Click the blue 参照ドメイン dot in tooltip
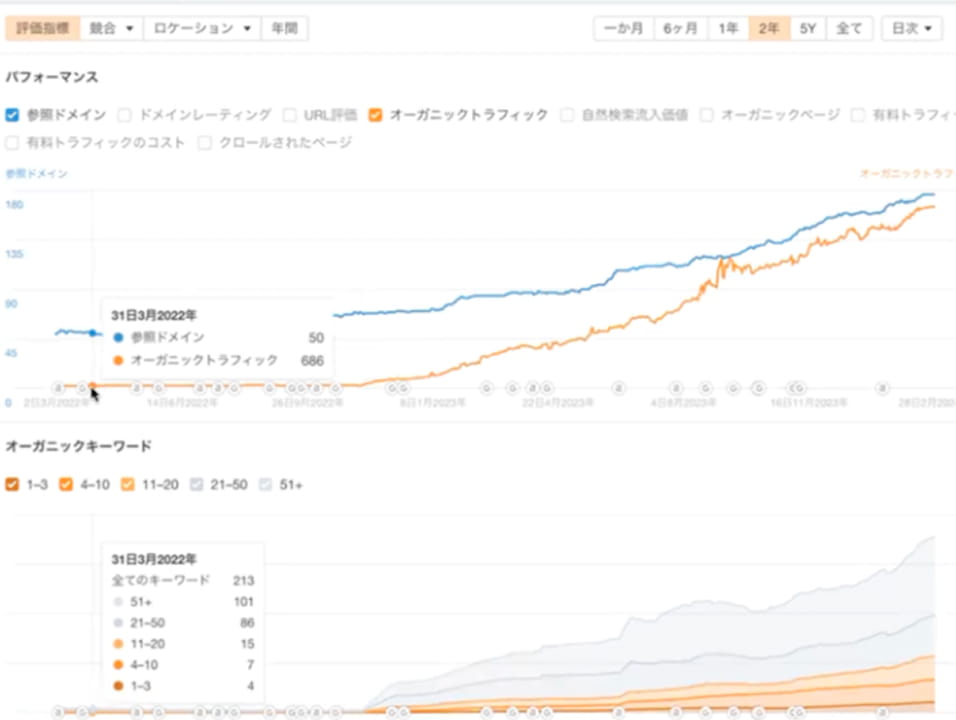Image resolution: width=956 pixels, height=720 pixels. (x=118, y=337)
